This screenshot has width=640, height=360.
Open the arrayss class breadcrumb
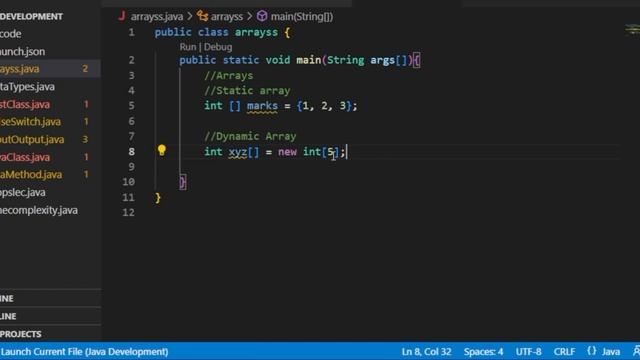(227, 17)
